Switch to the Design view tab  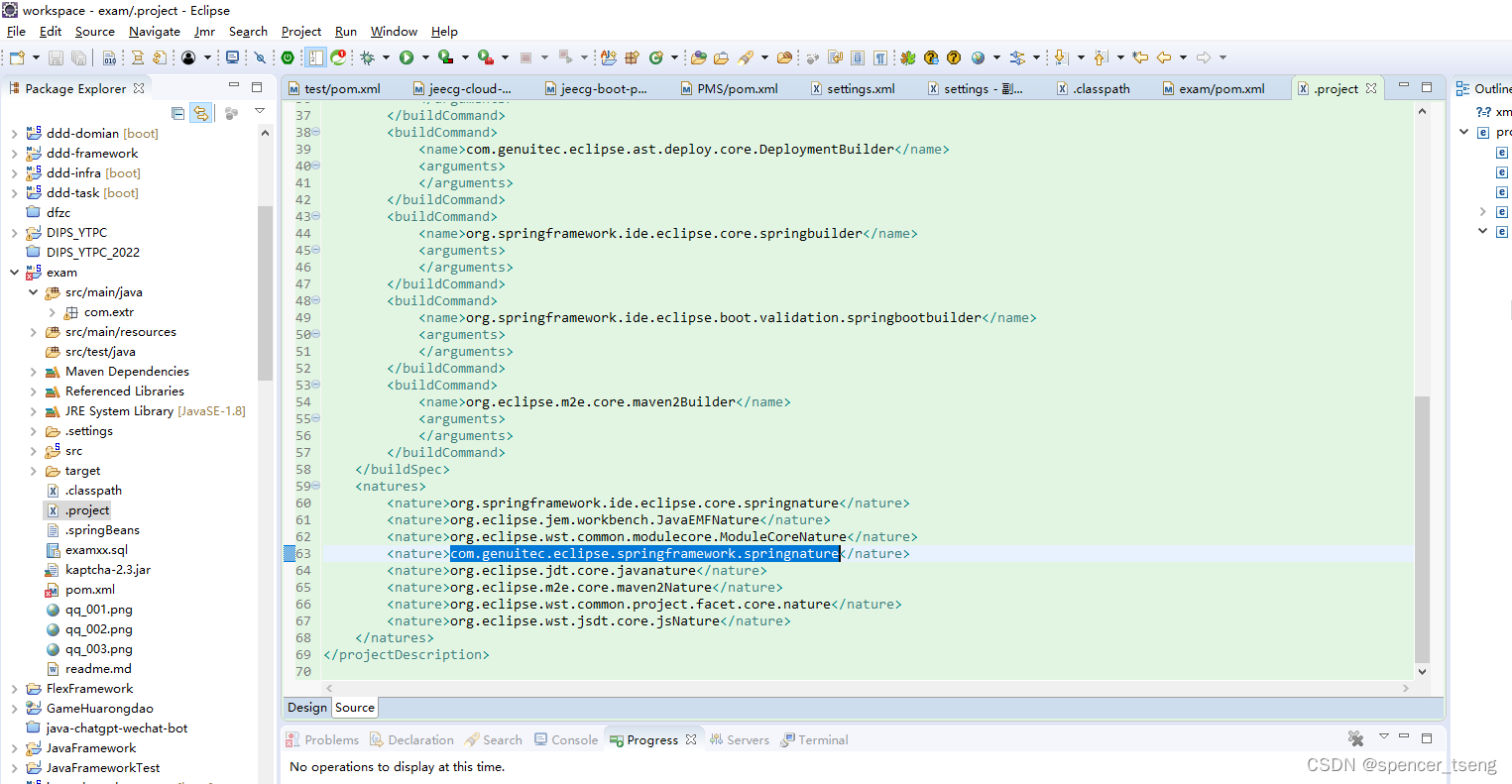pyautogui.click(x=306, y=708)
